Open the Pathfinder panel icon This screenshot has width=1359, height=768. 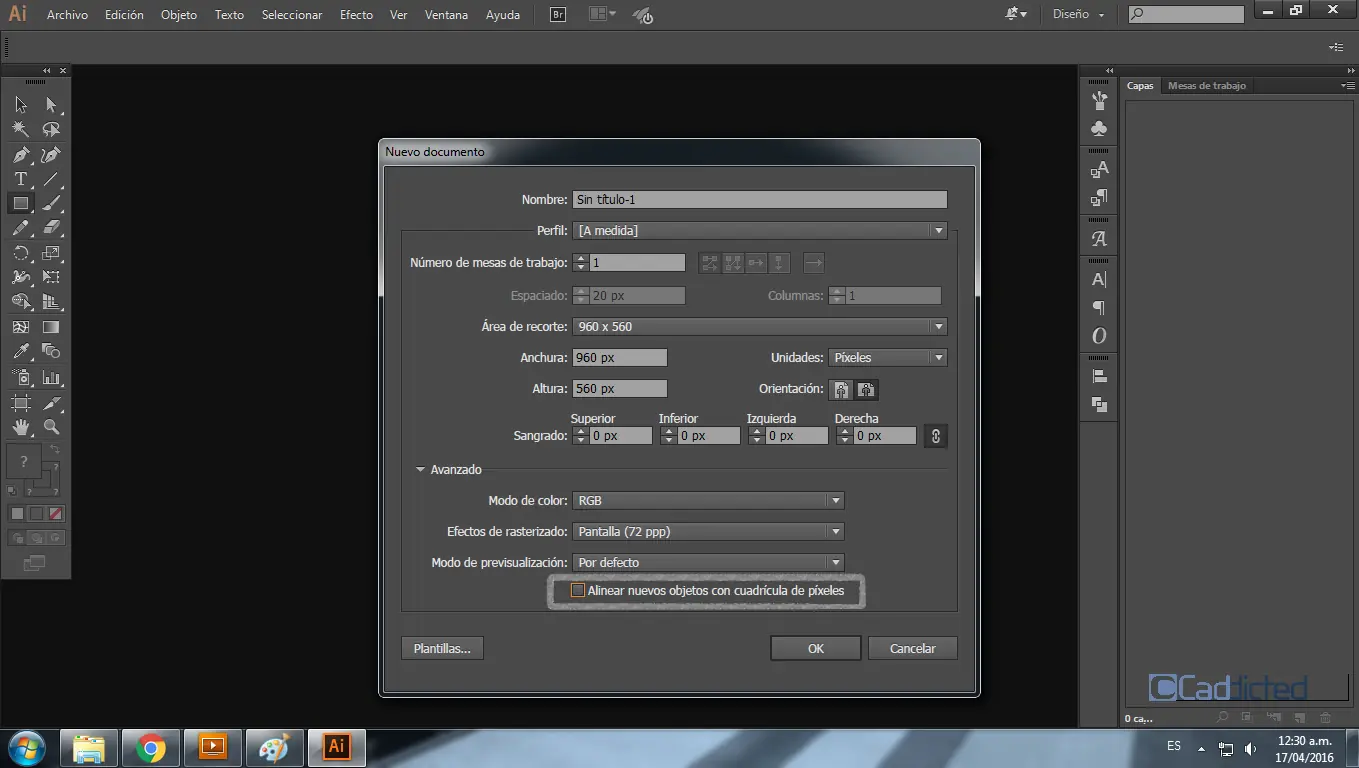pos(1099,404)
